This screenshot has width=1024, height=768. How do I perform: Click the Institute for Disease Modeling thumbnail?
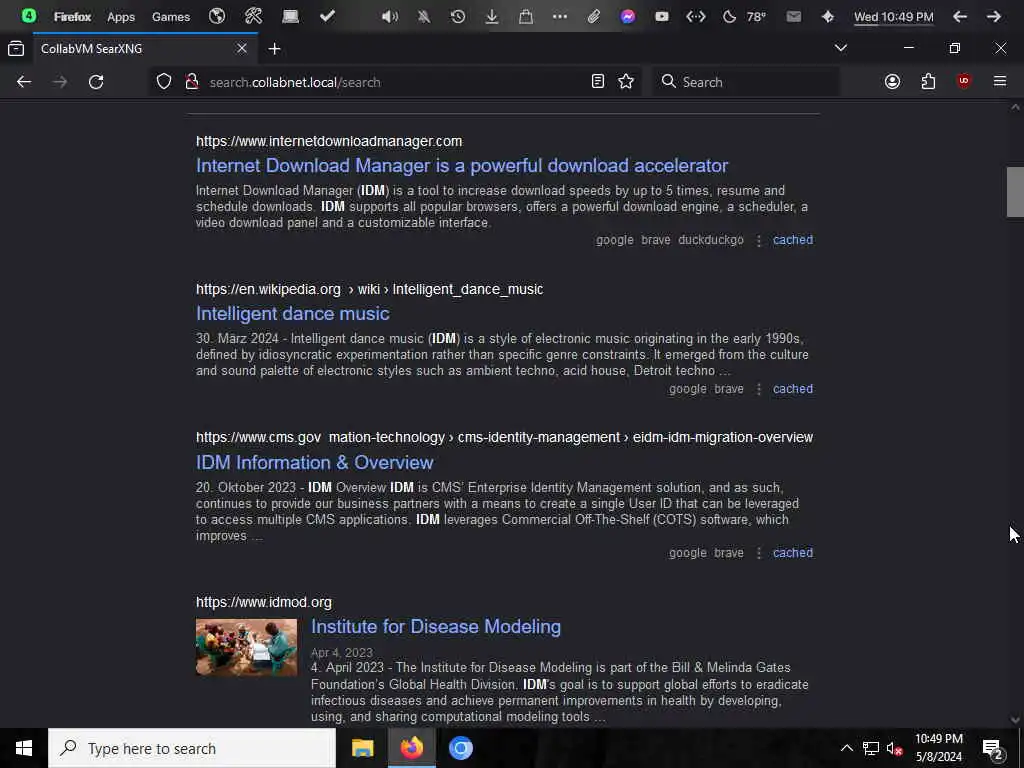coord(246,647)
